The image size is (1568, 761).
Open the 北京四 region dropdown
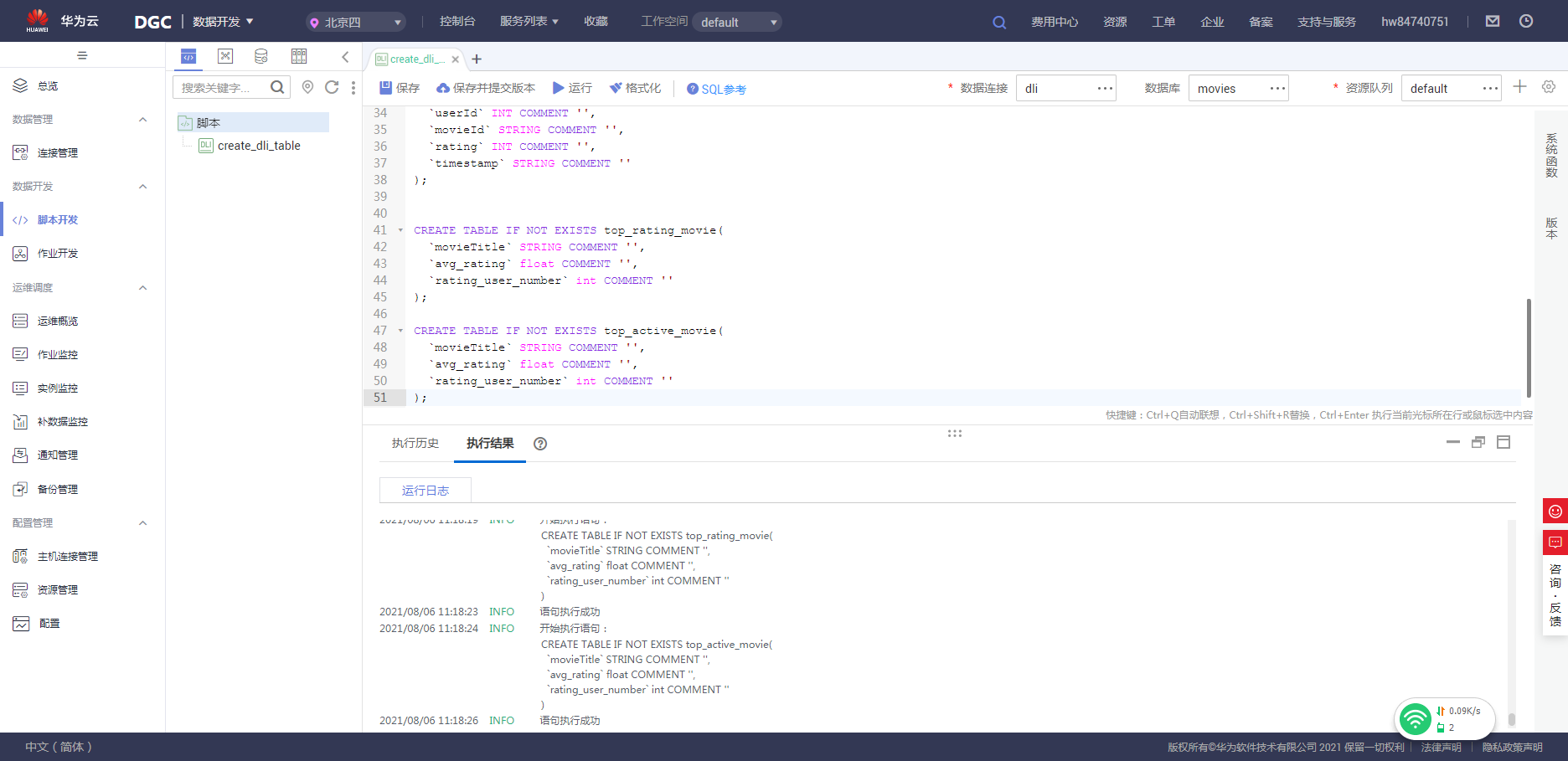[x=357, y=22]
